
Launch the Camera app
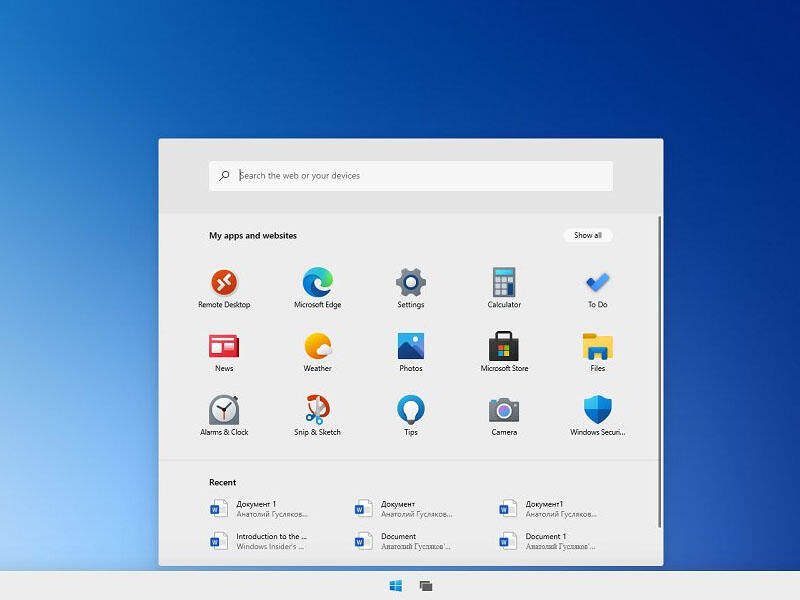(504, 411)
